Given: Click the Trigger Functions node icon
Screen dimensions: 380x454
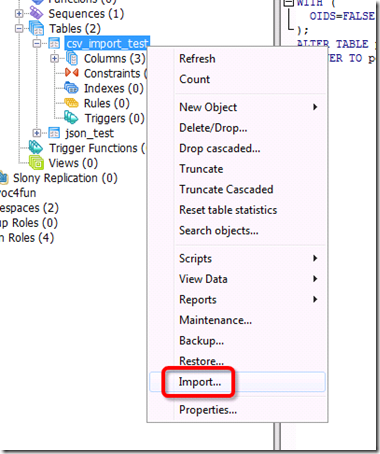Looking at the screenshot, I should point(36,147).
